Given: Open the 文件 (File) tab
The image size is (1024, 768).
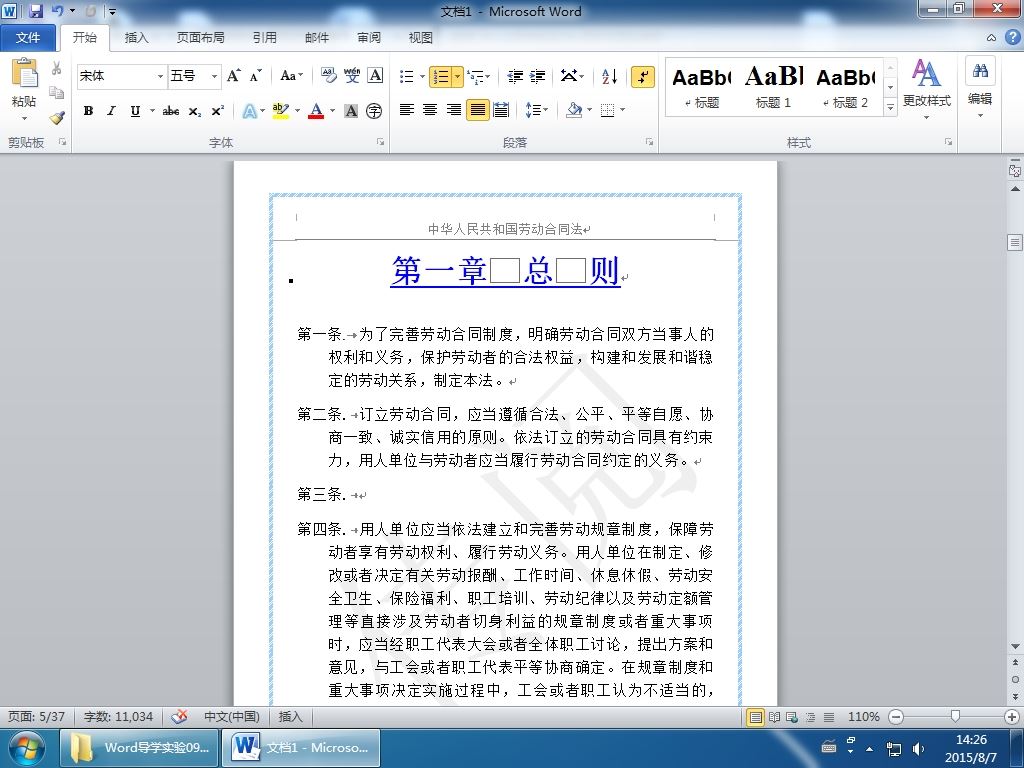Looking at the screenshot, I should point(27,38).
